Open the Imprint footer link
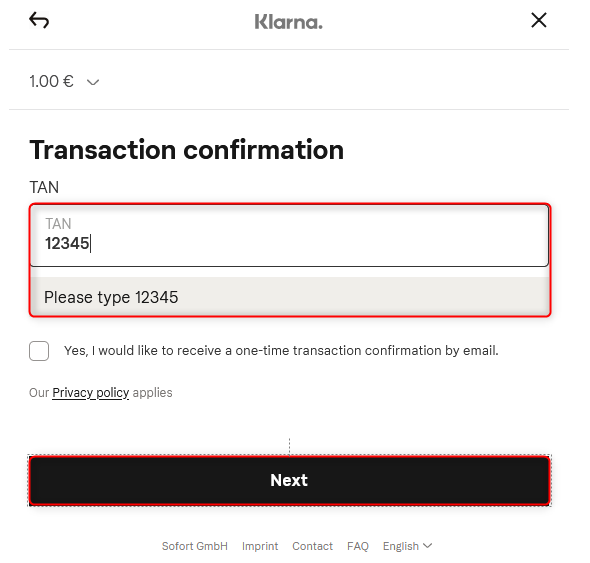Screen dimensions: 590x563 (x=260, y=546)
